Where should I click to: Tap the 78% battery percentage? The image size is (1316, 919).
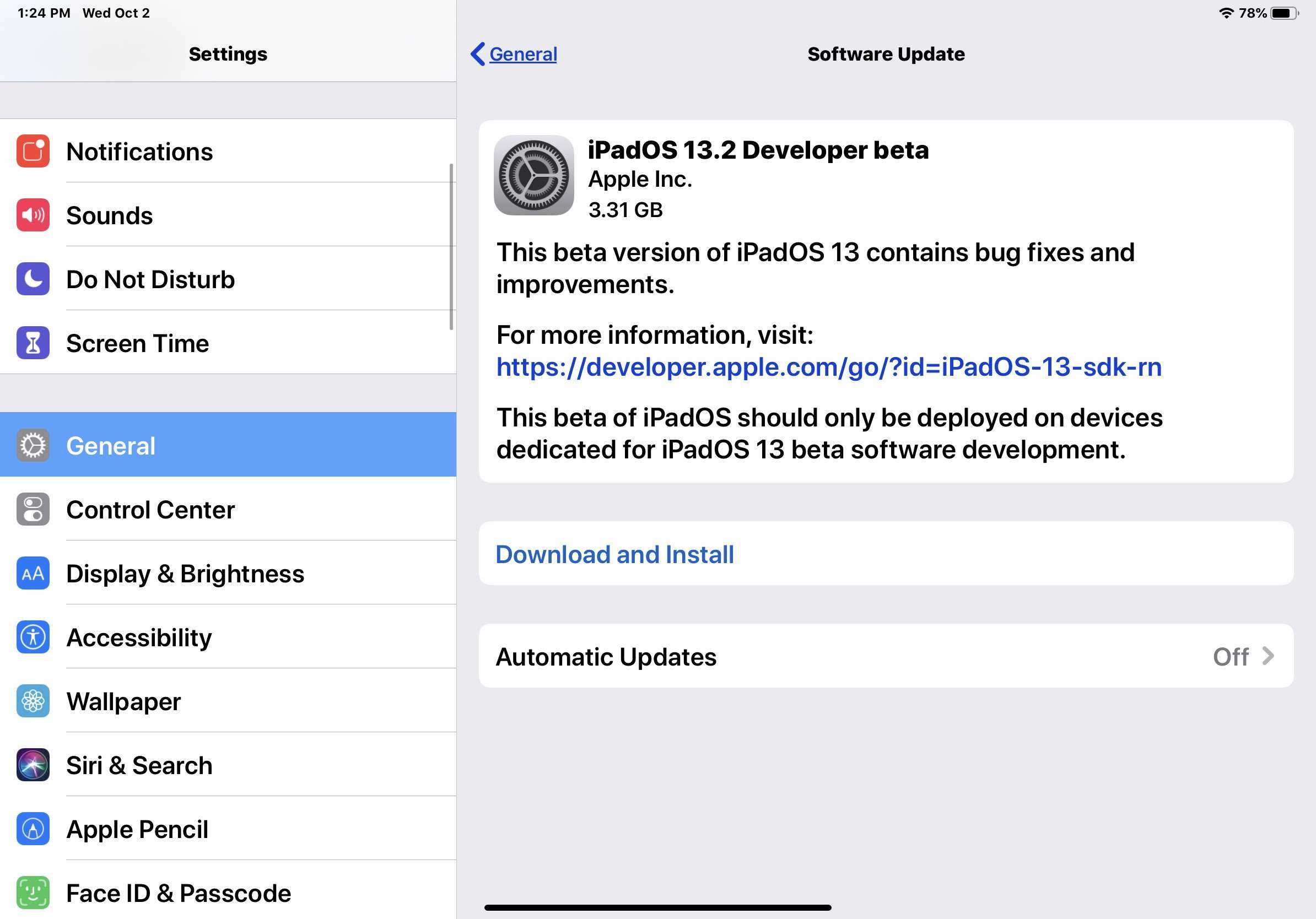1253,13
